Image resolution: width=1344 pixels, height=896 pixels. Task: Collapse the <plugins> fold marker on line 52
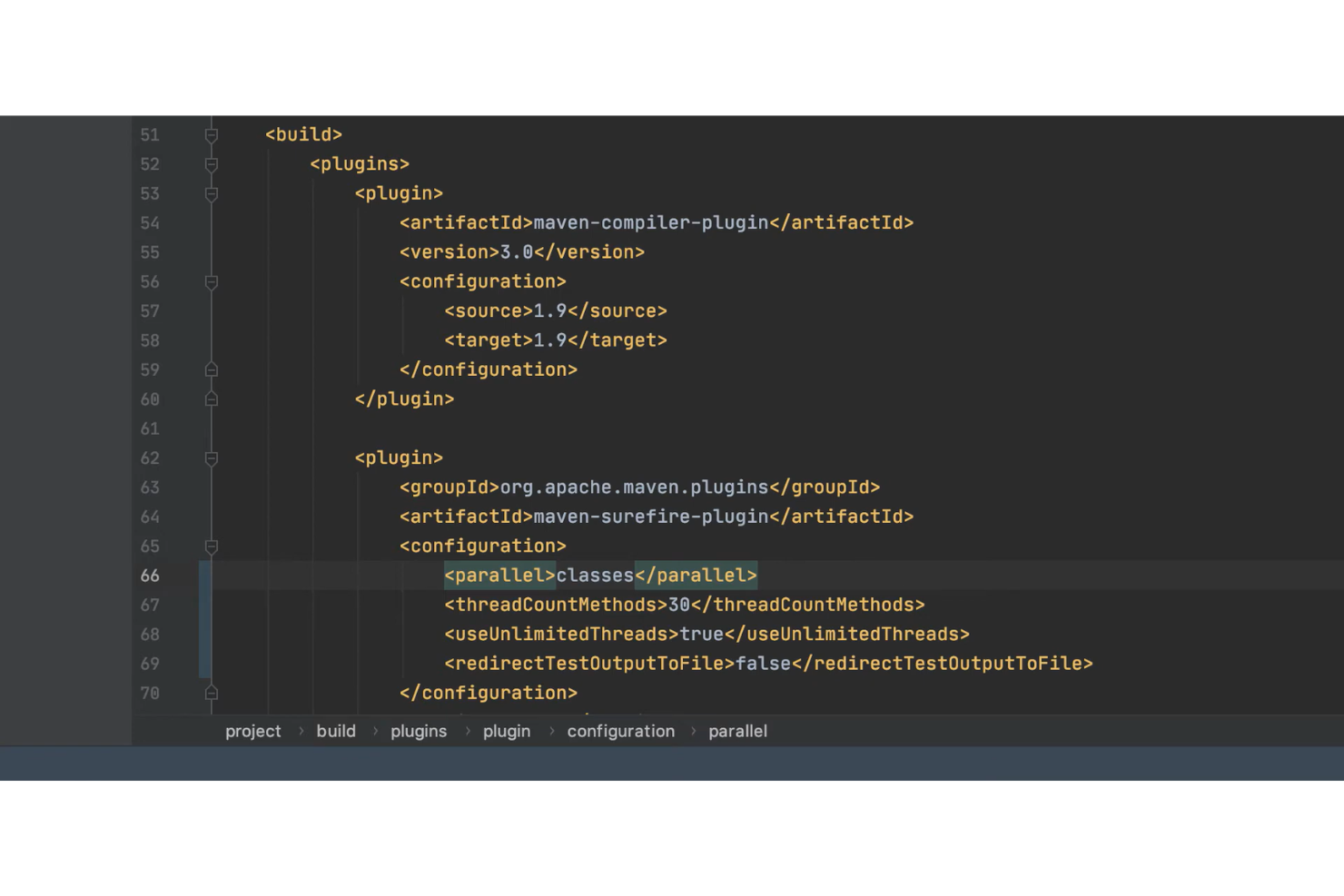pyautogui.click(x=211, y=164)
